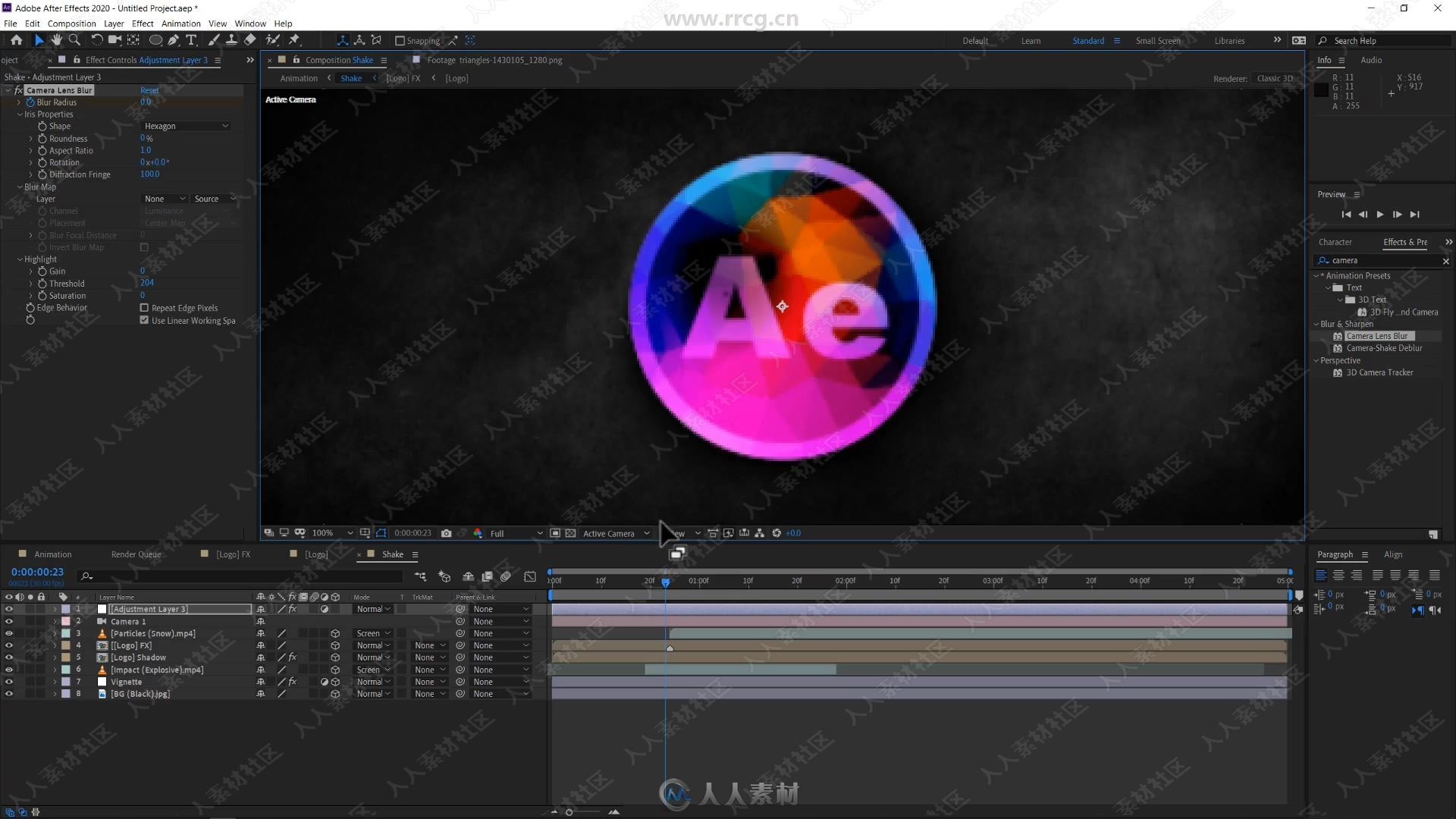1456x819 pixels.
Task: Open the 100% magnification dropdown
Action: (331, 533)
